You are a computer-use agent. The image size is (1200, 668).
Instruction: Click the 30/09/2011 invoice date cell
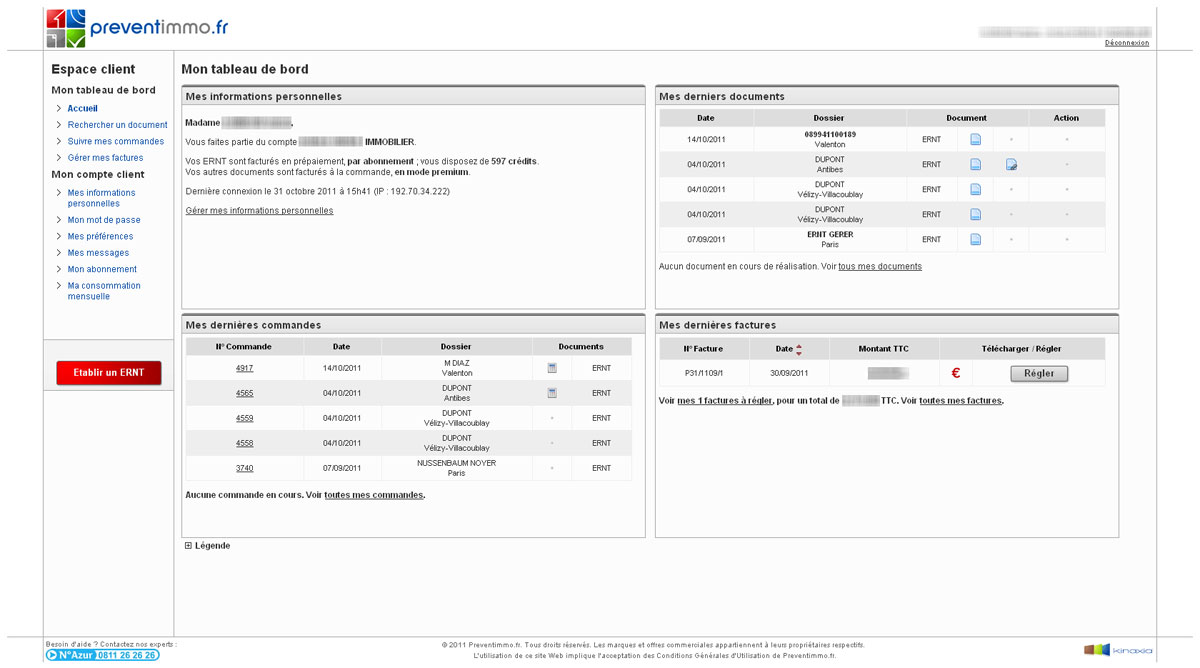click(789, 373)
